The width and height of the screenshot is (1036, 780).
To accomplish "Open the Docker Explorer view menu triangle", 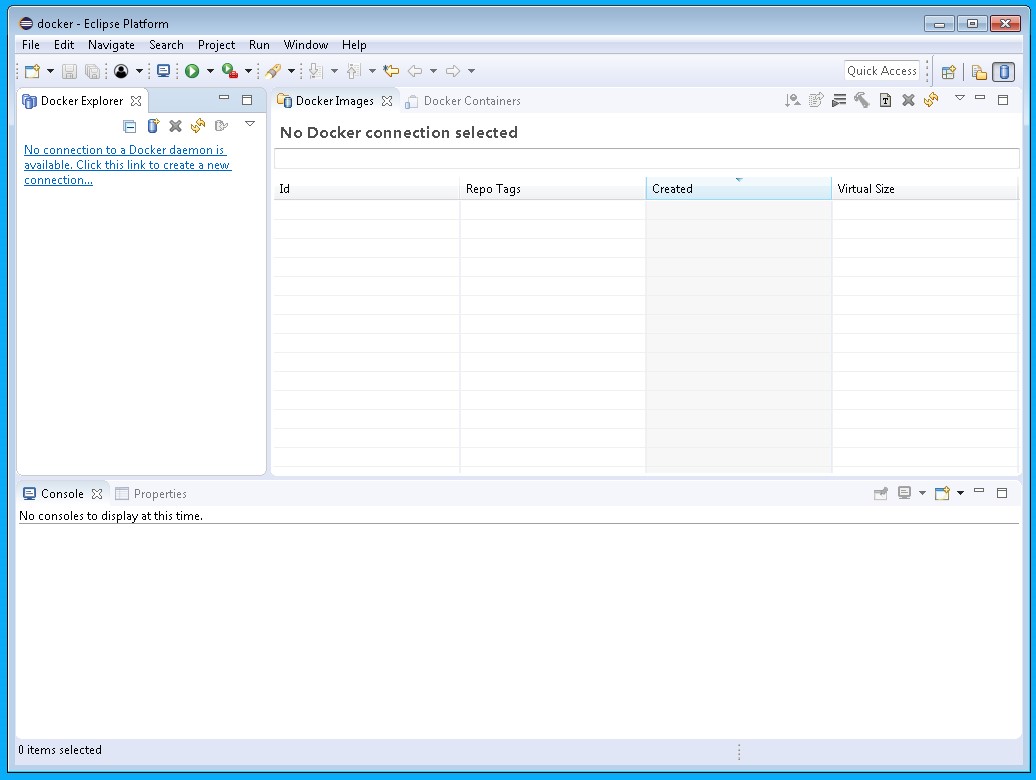I will tap(250, 125).
